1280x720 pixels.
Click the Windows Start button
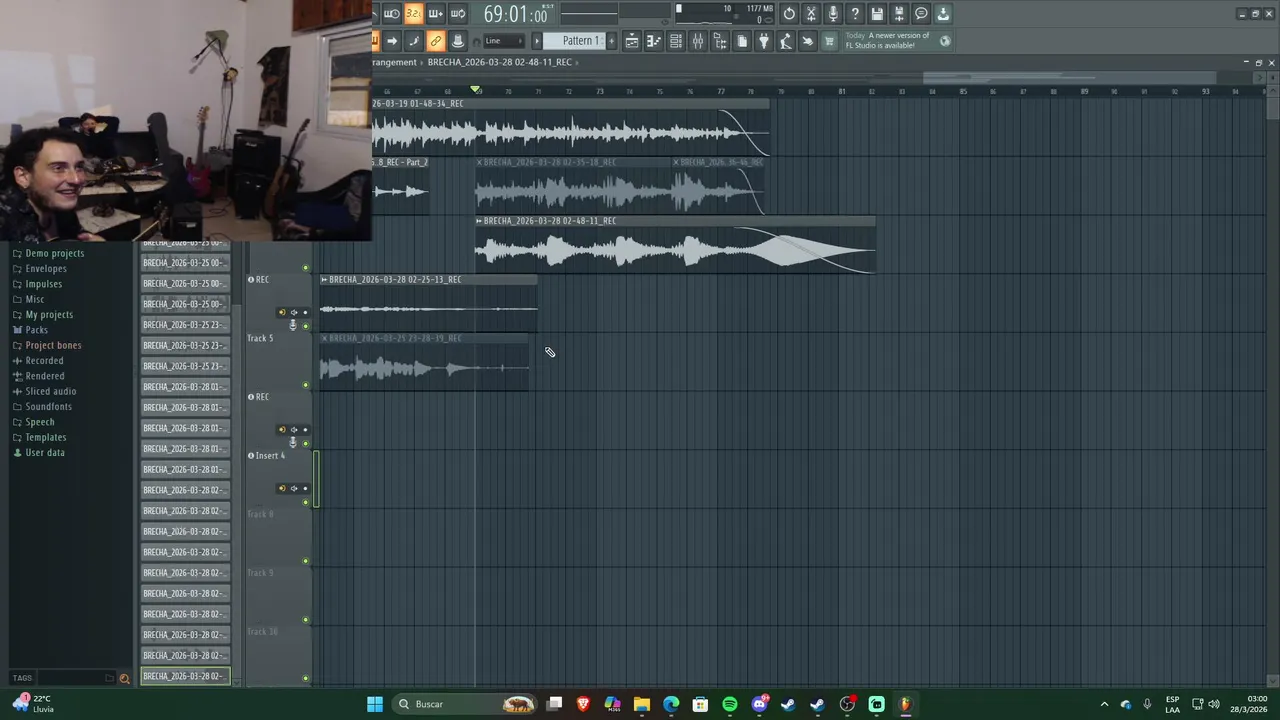click(x=375, y=704)
